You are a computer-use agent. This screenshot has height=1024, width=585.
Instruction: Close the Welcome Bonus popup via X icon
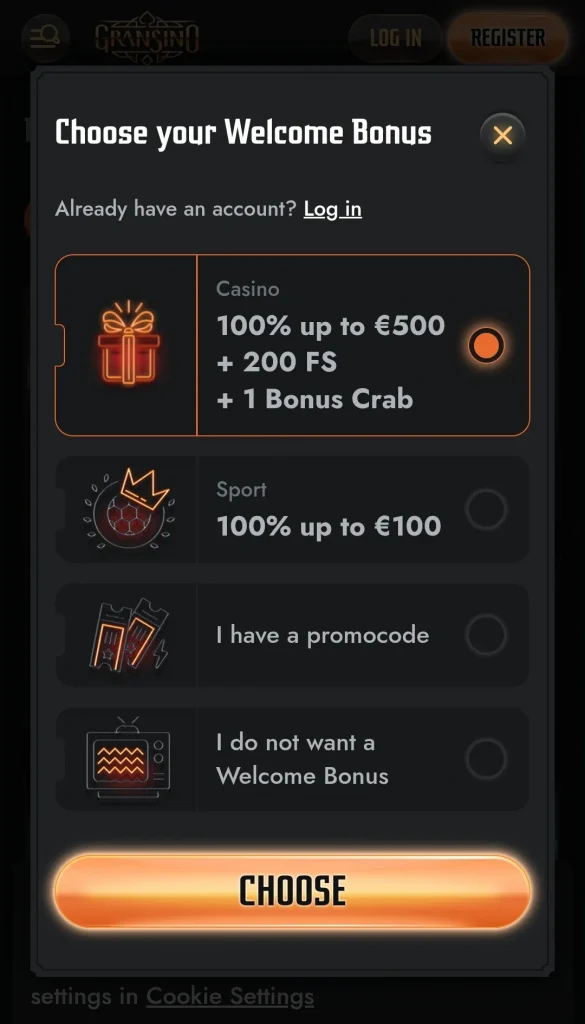502,135
